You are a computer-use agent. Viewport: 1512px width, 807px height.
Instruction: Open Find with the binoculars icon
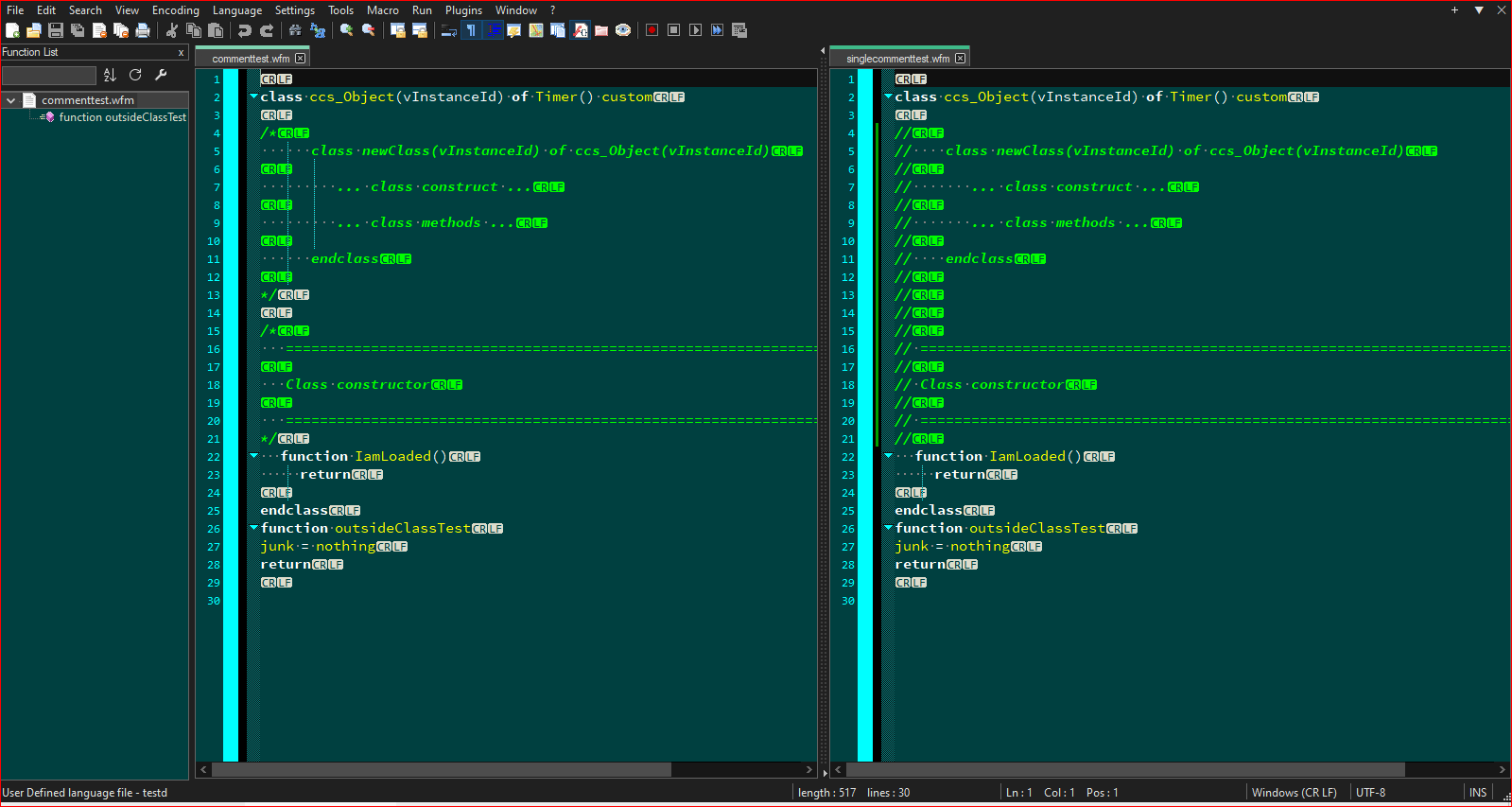coord(296,30)
